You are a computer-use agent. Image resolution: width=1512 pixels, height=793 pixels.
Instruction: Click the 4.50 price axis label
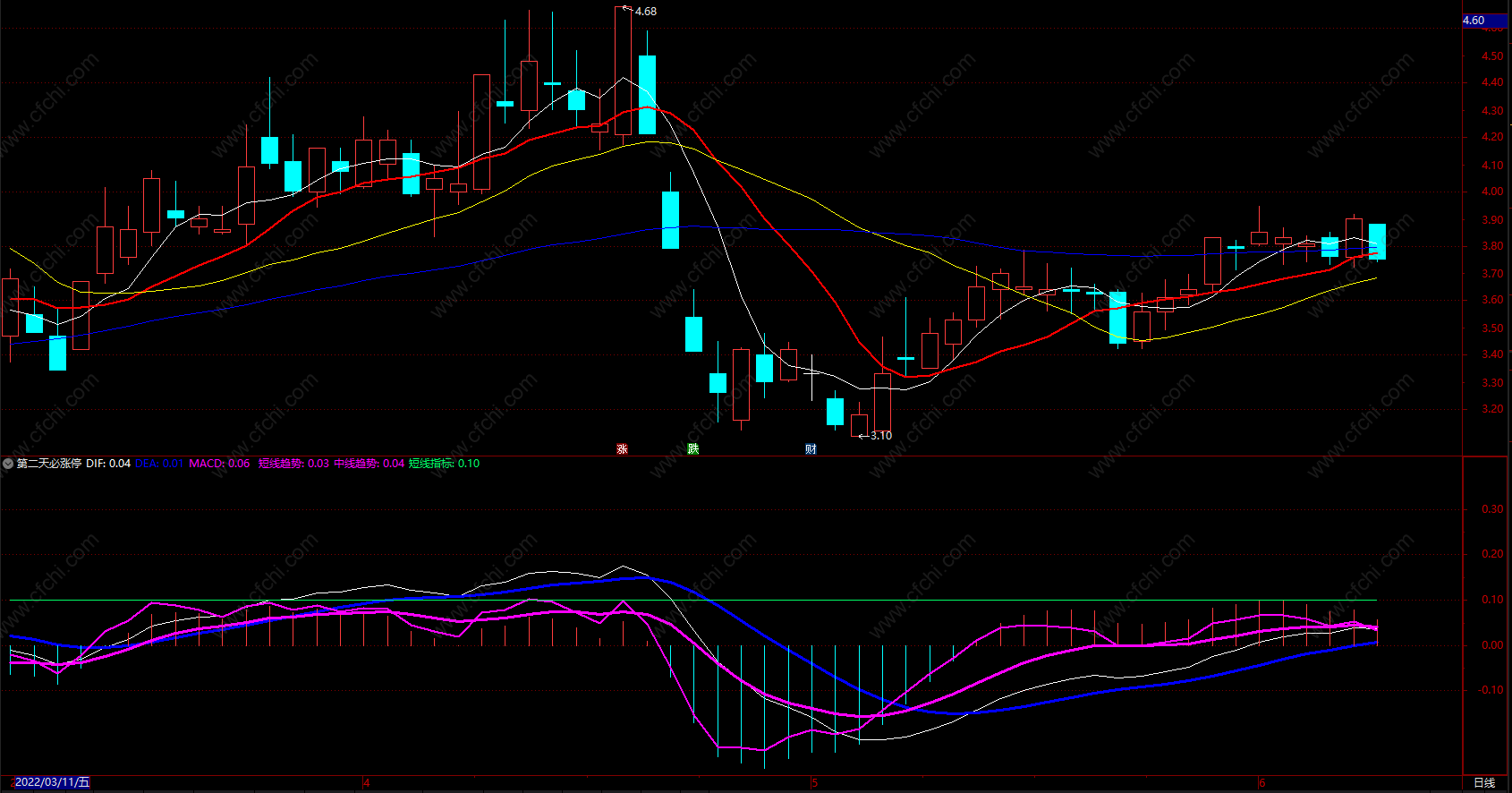tap(1491, 55)
